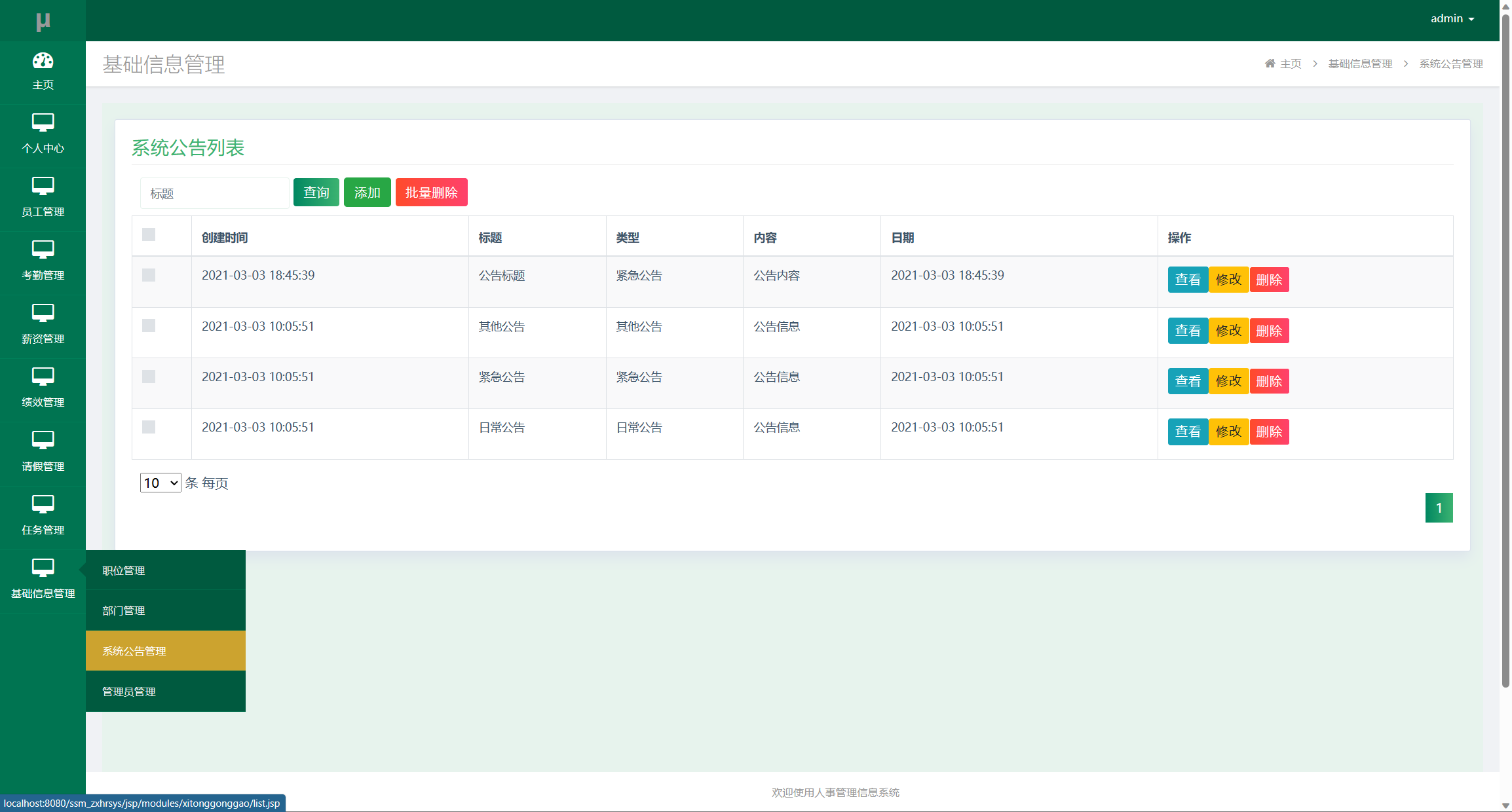Click the 任务管理 sidebar icon
This screenshot has width=1512, height=812.
pos(43,504)
